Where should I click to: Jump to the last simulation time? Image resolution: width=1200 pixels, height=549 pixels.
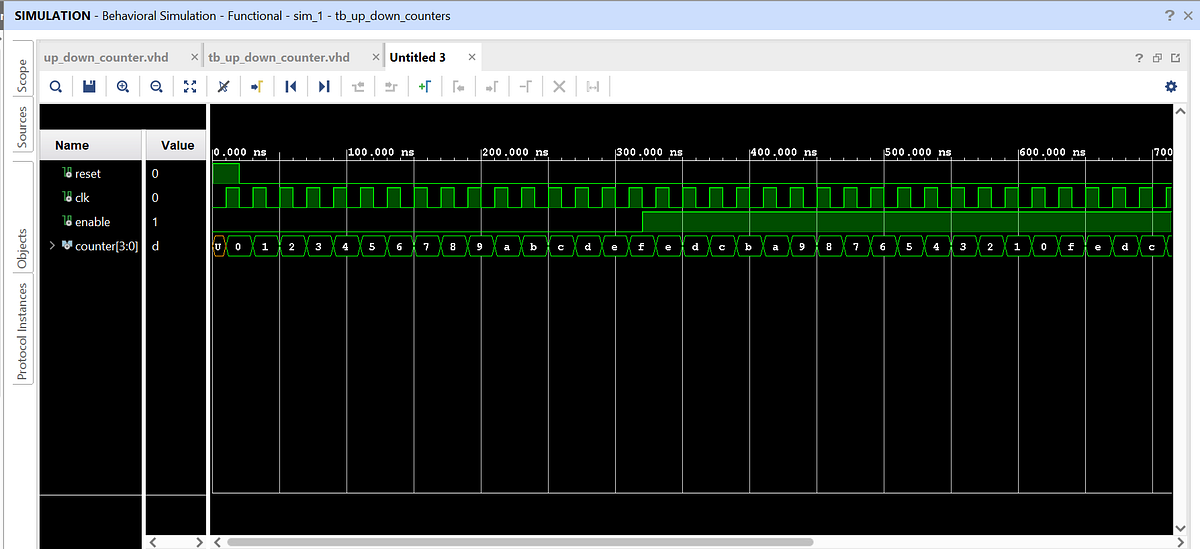coord(324,87)
